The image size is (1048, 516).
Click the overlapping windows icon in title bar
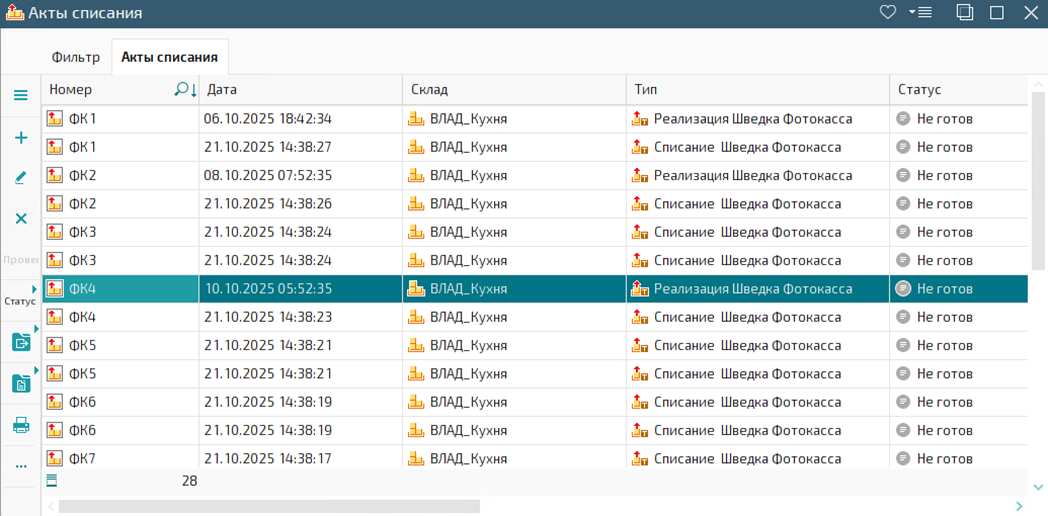pyautogui.click(x=965, y=13)
